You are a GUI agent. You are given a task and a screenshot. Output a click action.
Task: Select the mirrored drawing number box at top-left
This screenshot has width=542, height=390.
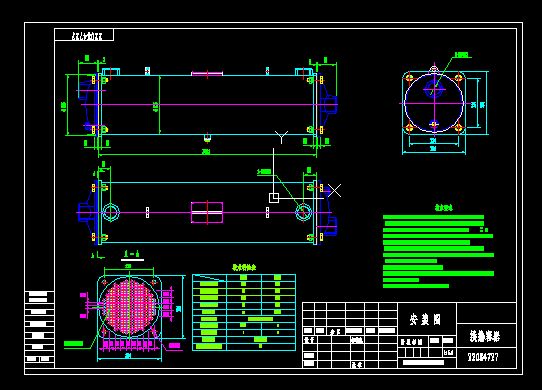(x=84, y=35)
